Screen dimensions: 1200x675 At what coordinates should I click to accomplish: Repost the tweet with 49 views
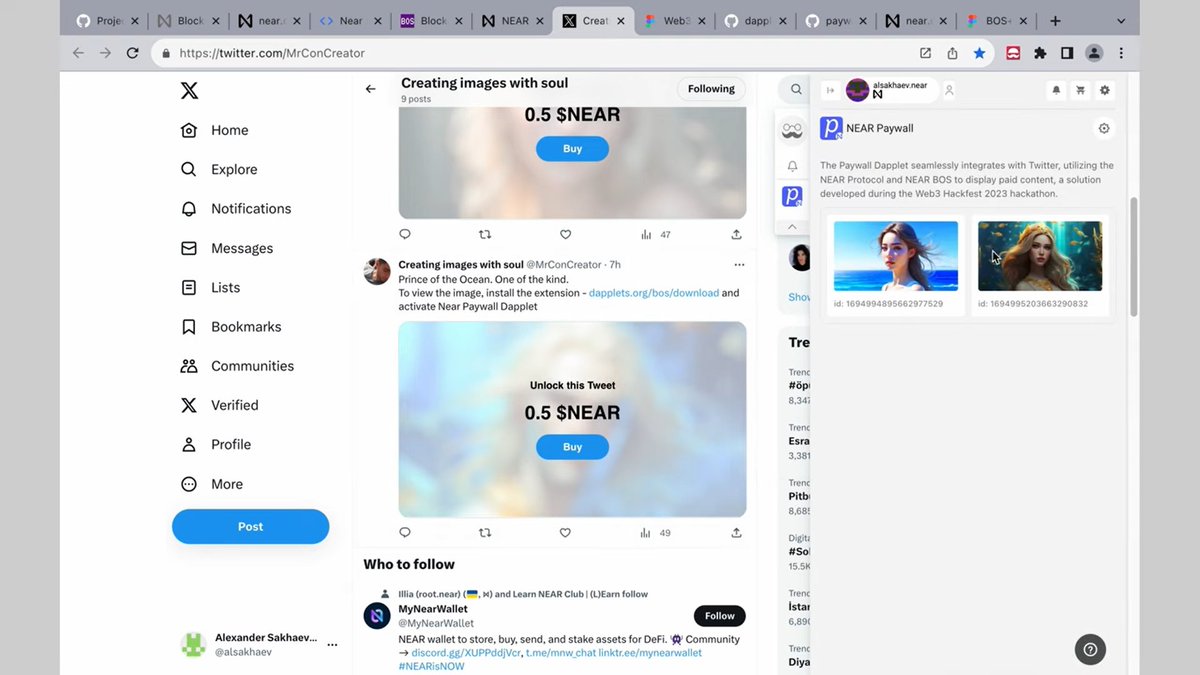click(485, 533)
